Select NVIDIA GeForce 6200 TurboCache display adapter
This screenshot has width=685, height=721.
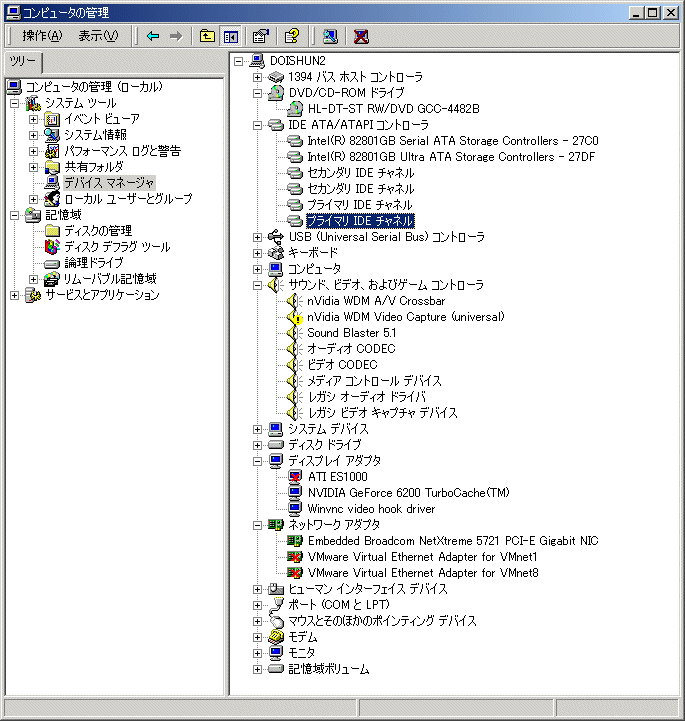pyautogui.click(x=408, y=493)
